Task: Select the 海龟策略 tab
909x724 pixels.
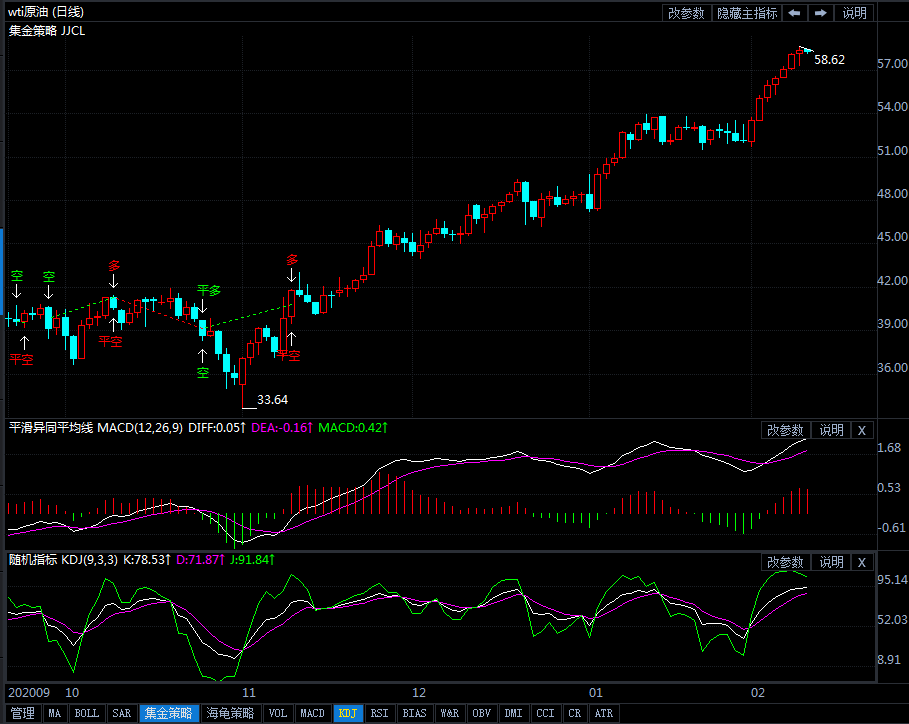Action: click(230, 713)
